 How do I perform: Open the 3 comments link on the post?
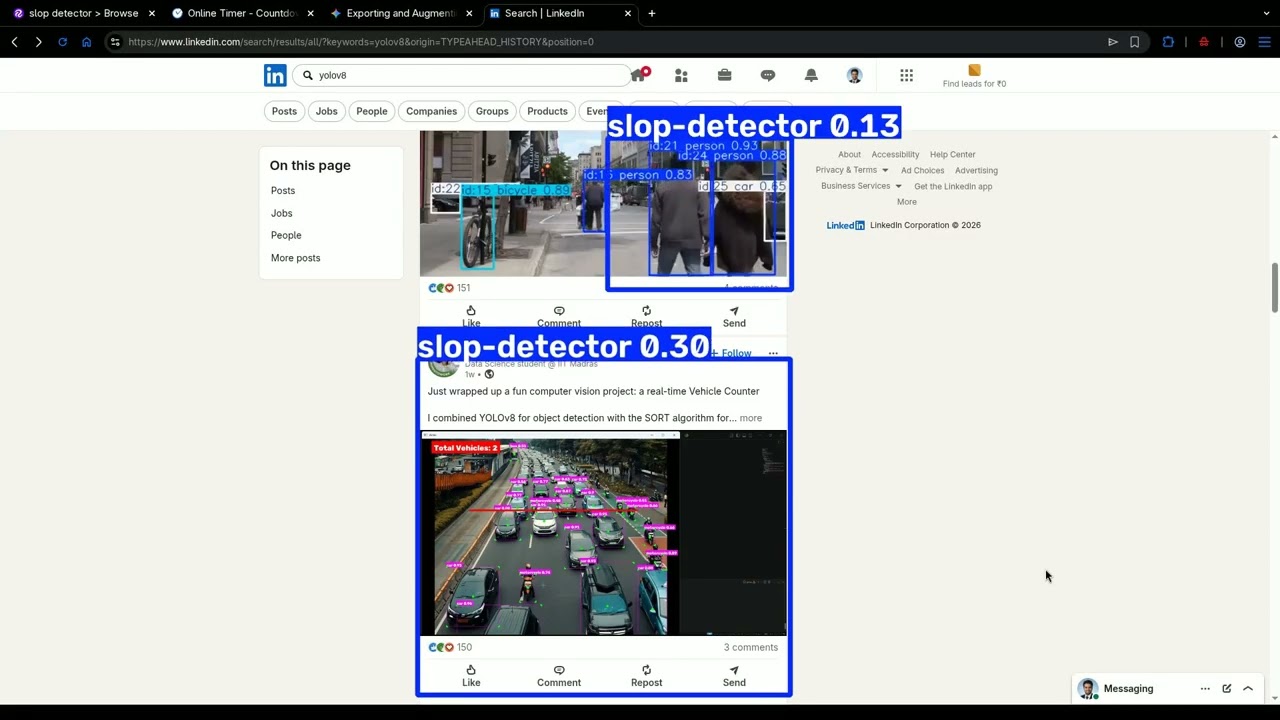[x=751, y=647]
